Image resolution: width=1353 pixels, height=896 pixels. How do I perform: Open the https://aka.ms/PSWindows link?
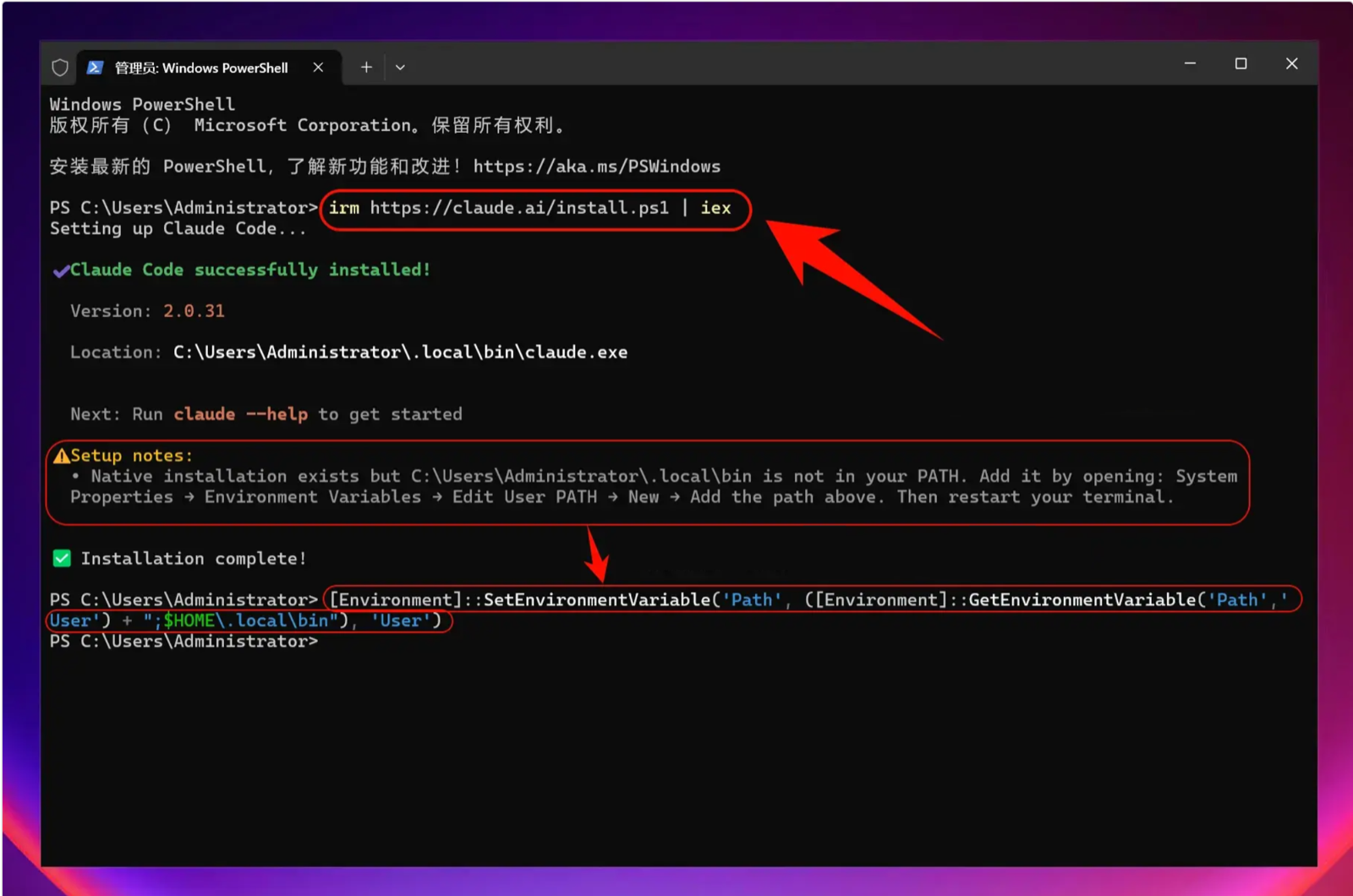coord(597,167)
